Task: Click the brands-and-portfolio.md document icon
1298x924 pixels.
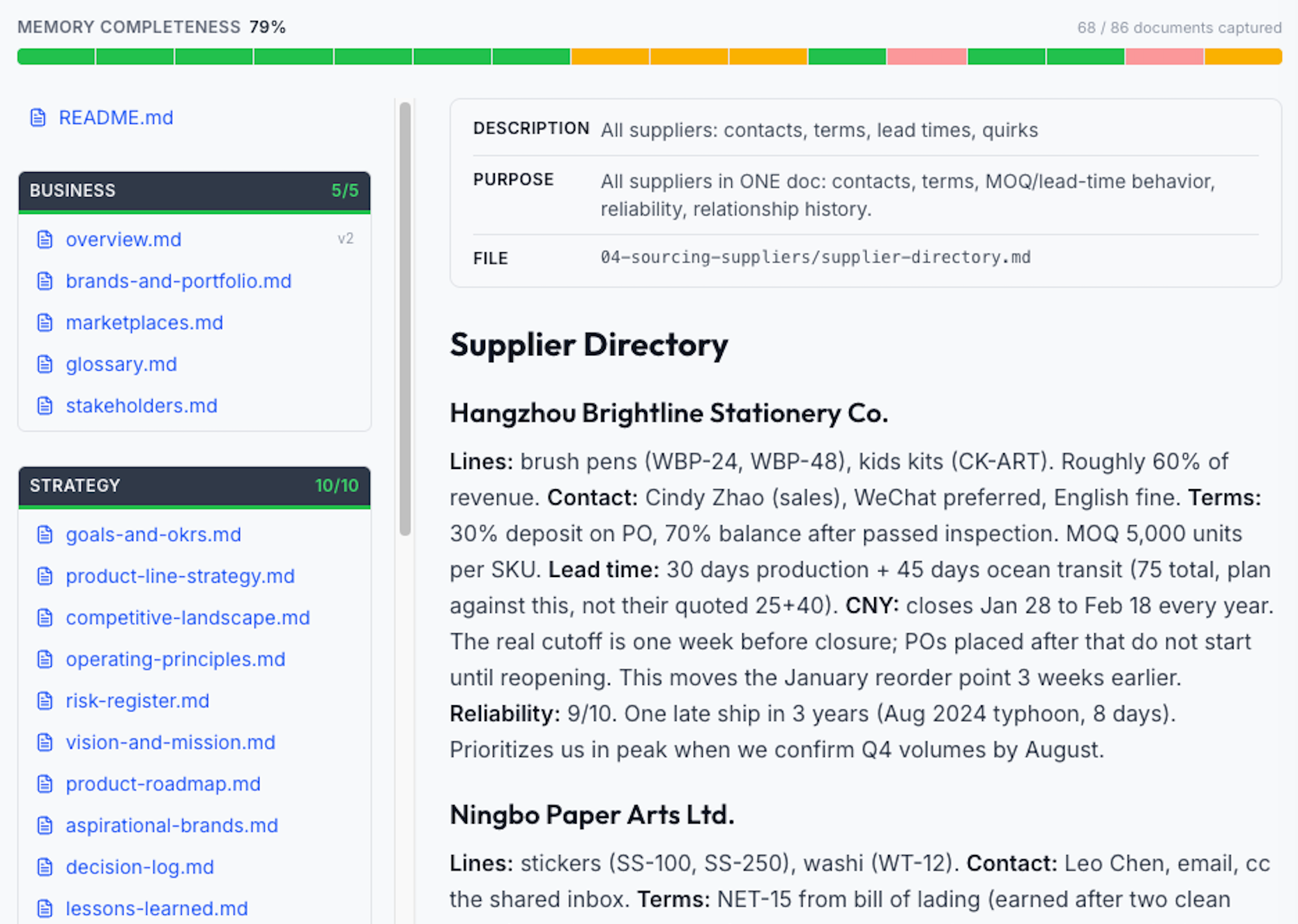Action: click(x=45, y=282)
